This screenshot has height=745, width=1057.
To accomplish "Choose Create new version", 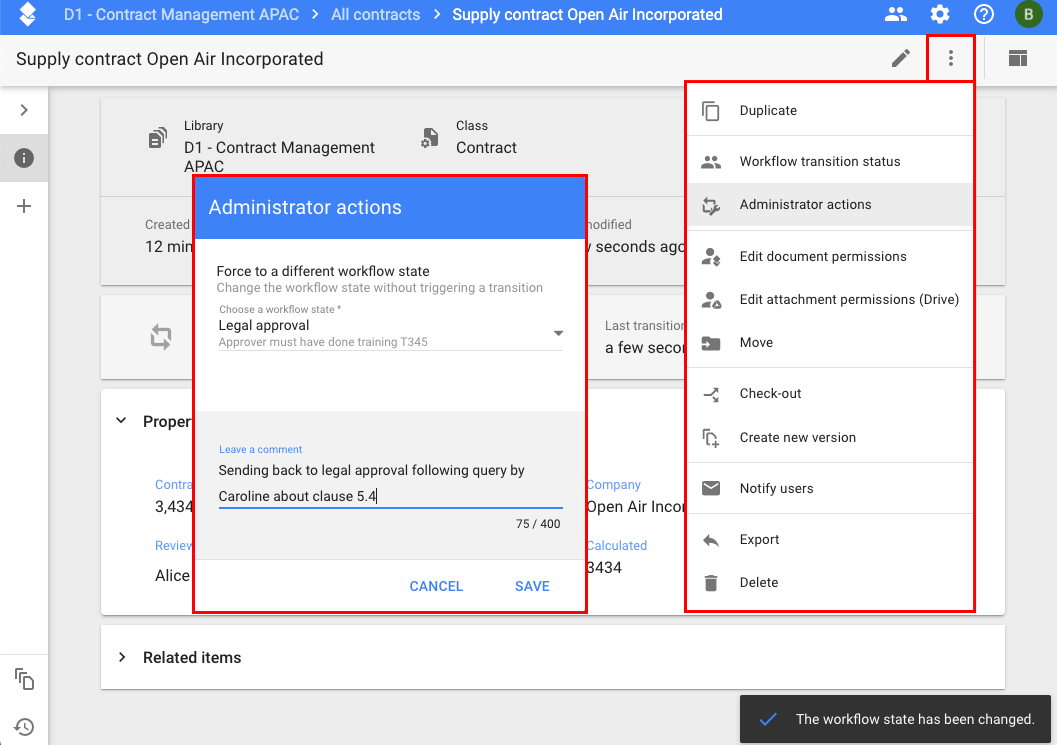I will pyautogui.click(x=829, y=438).
